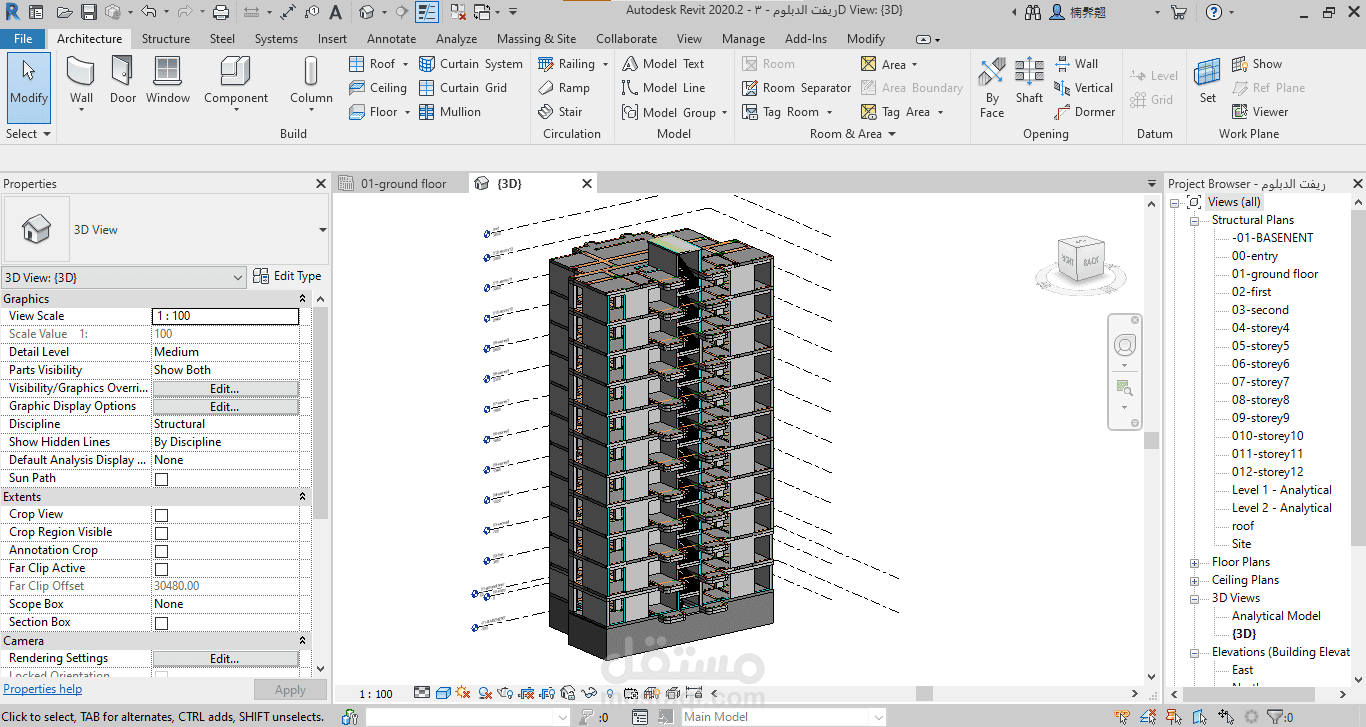
Task: Select the Model Text tool
Action: pos(663,64)
